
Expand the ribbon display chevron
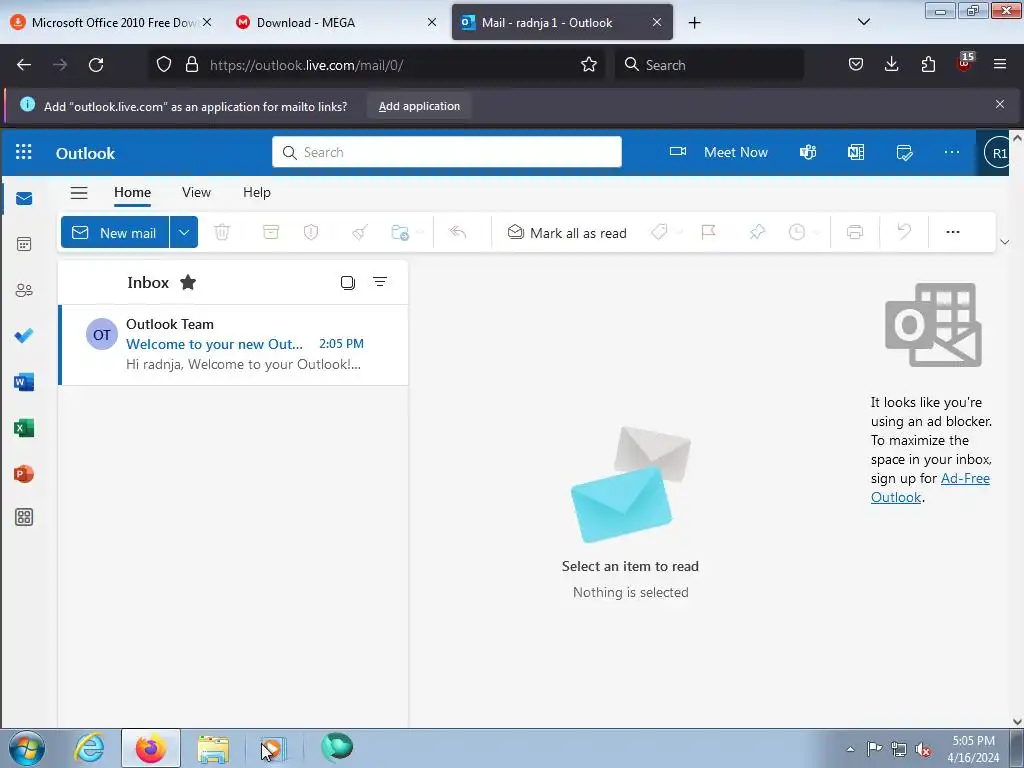click(x=1004, y=242)
